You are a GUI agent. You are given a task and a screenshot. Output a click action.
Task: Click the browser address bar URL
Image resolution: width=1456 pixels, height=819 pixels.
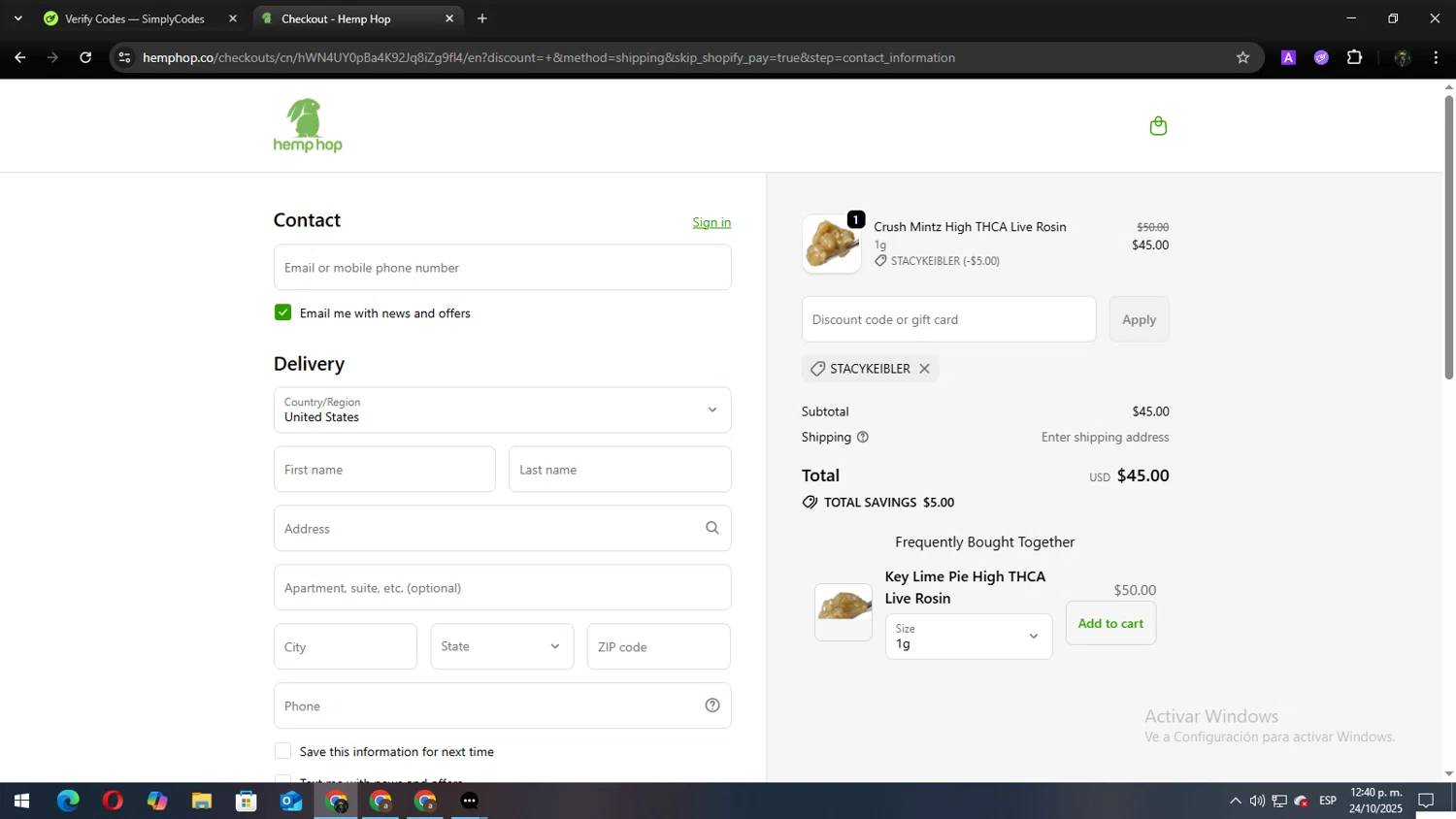pyautogui.click(x=548, y=57)
